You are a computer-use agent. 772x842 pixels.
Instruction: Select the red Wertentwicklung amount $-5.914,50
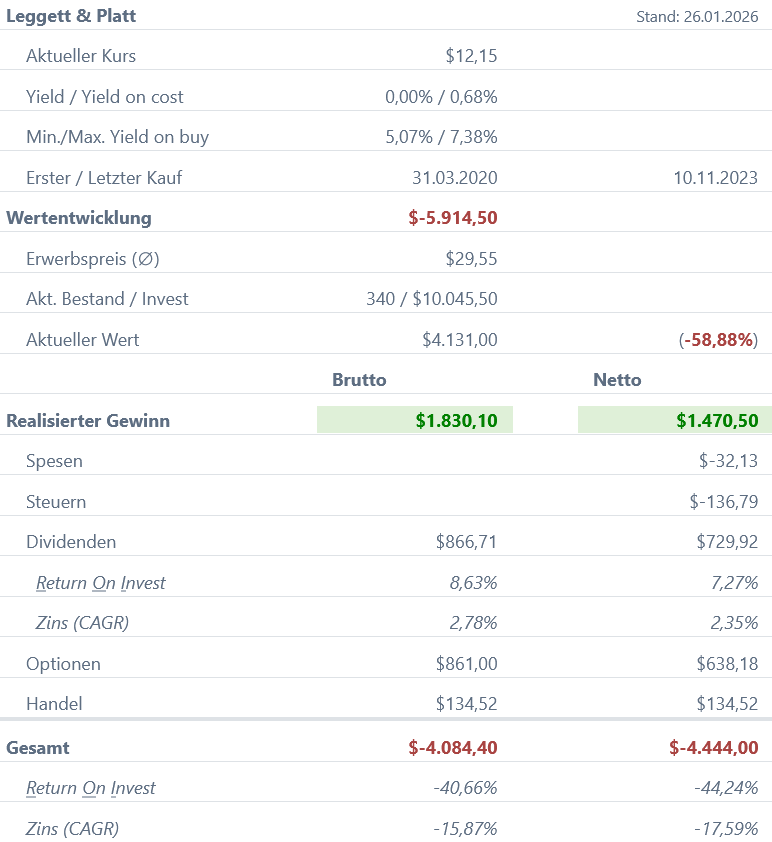click(452, 218)
